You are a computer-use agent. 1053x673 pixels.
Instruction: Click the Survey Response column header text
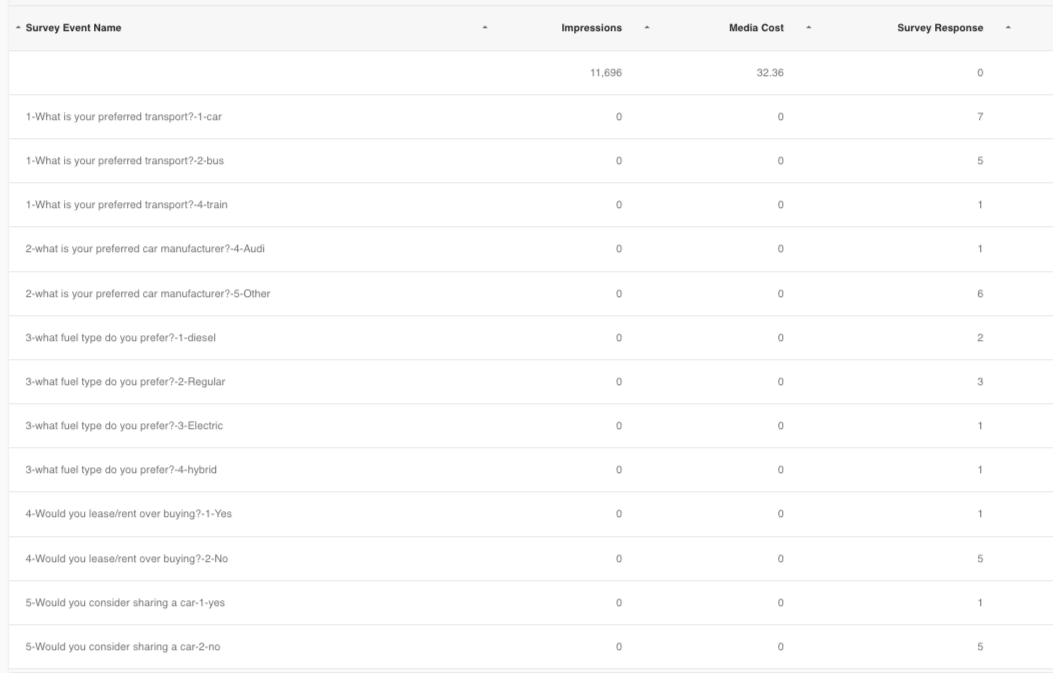pos(940,28)
